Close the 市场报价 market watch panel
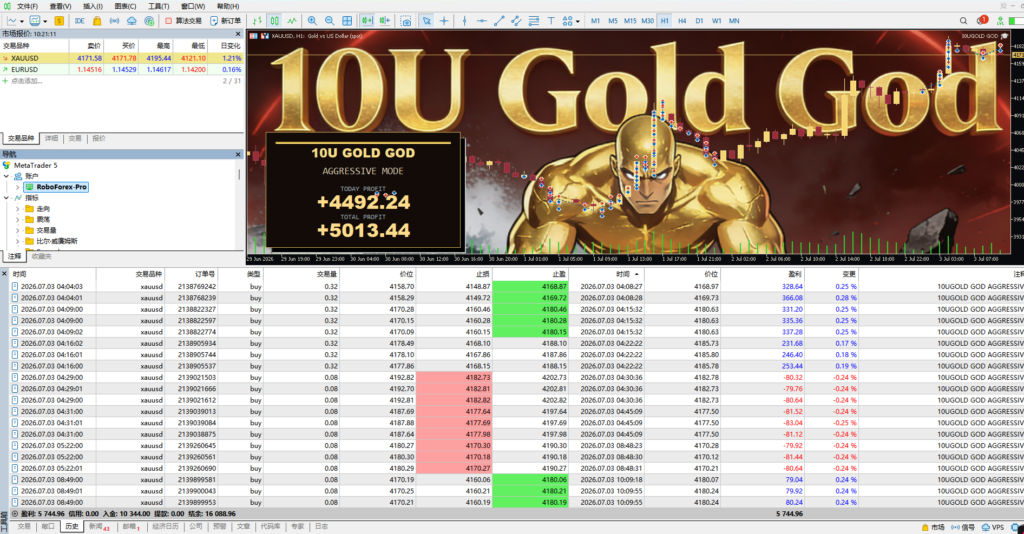The height and width of the screenshot is (534, 1024). (x=238, y=34)
